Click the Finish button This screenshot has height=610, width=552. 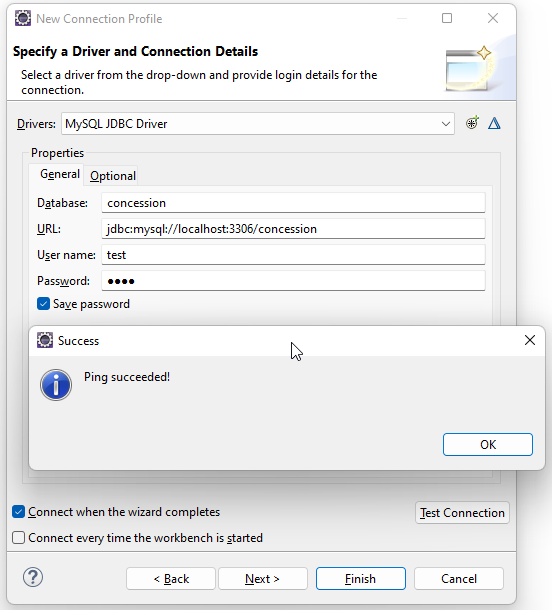[x=361, y=578]
